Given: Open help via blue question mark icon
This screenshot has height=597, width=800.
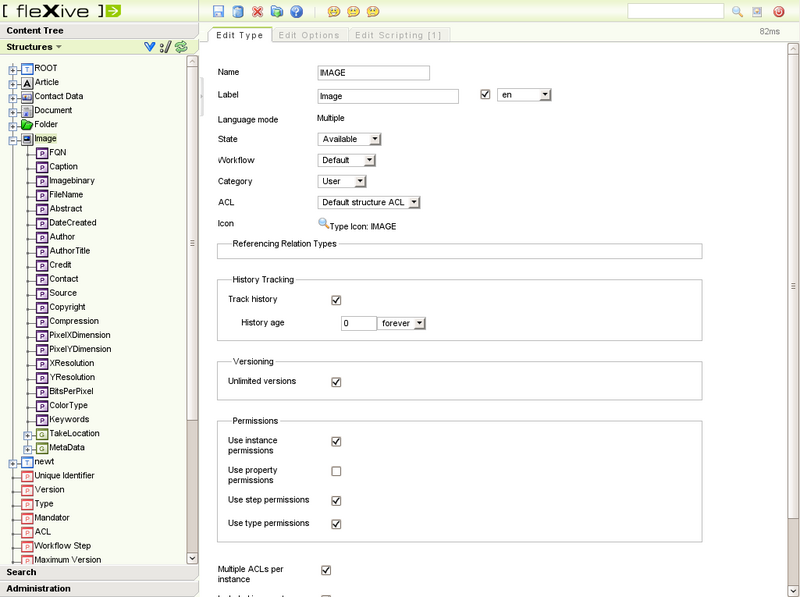Looking at the screenshot, I should [x=296, y=12].
